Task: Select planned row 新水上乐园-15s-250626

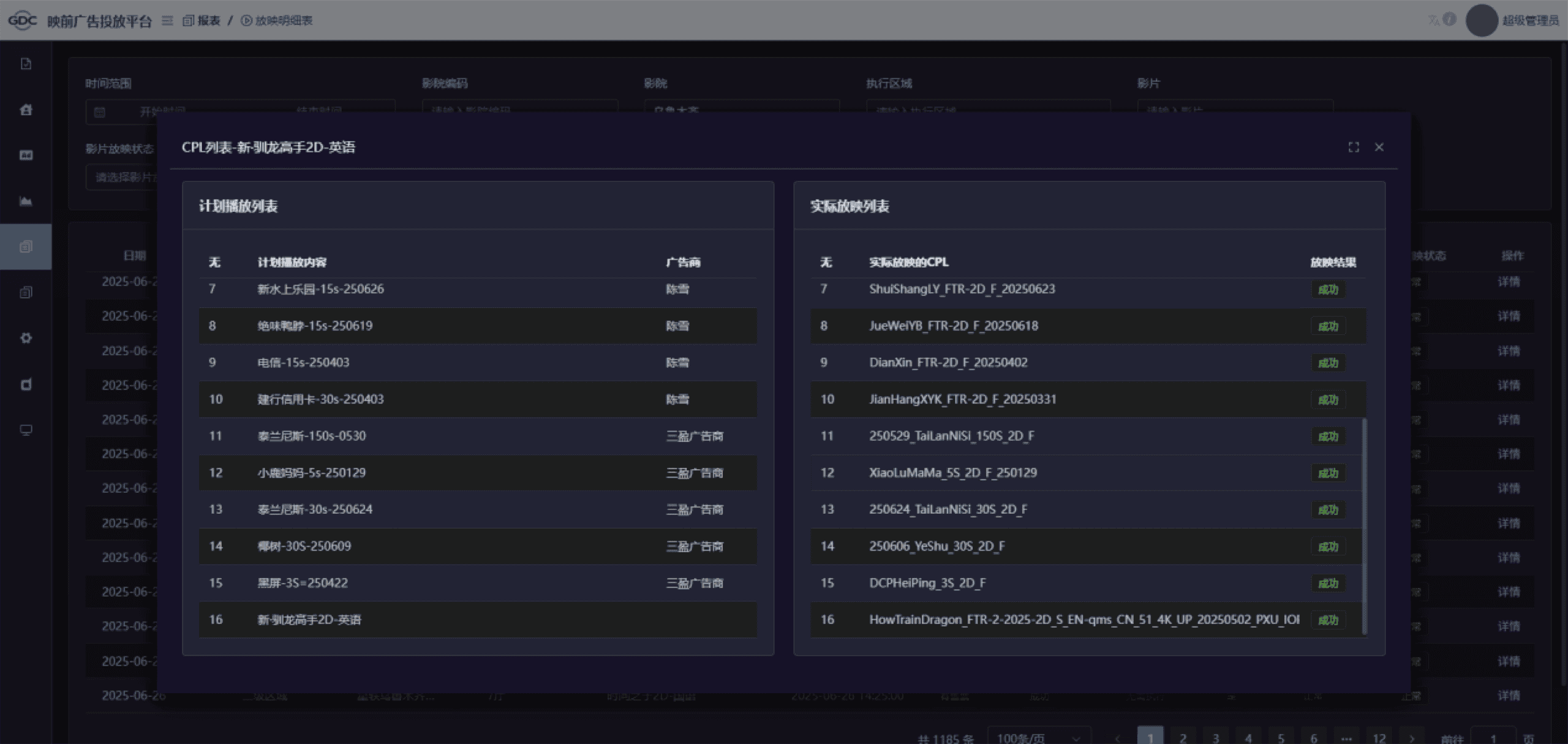Action: [478, 289]
